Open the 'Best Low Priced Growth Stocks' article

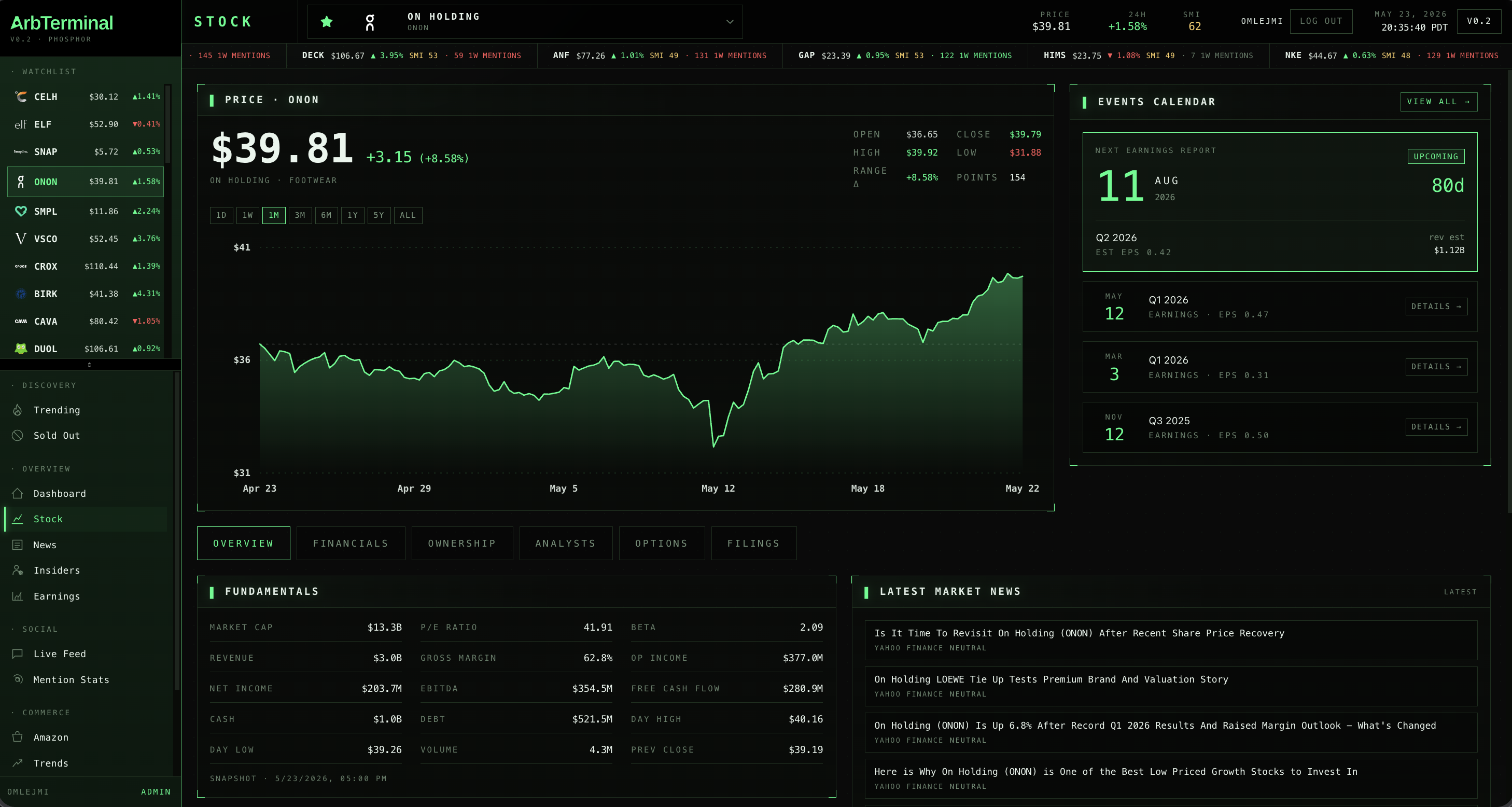tap(1171, 778)
